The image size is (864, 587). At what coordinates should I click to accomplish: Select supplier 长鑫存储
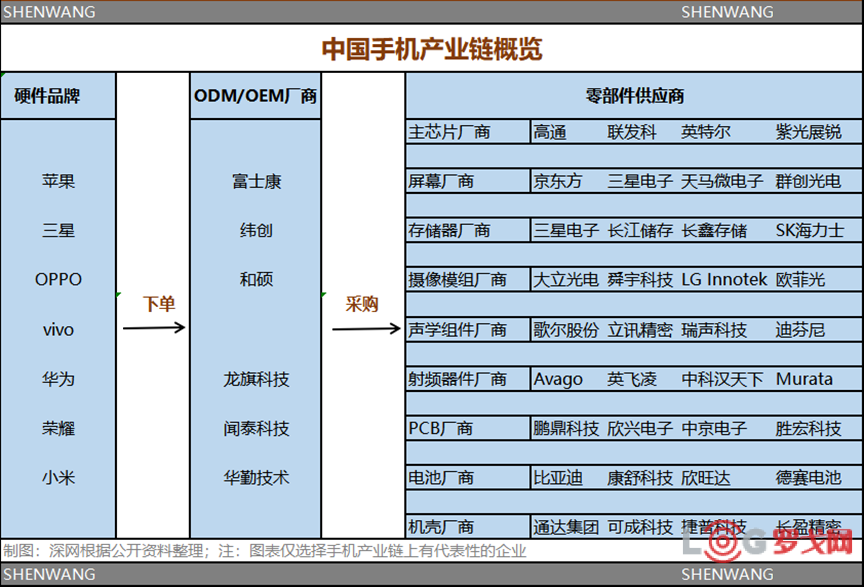coord(714,230)
